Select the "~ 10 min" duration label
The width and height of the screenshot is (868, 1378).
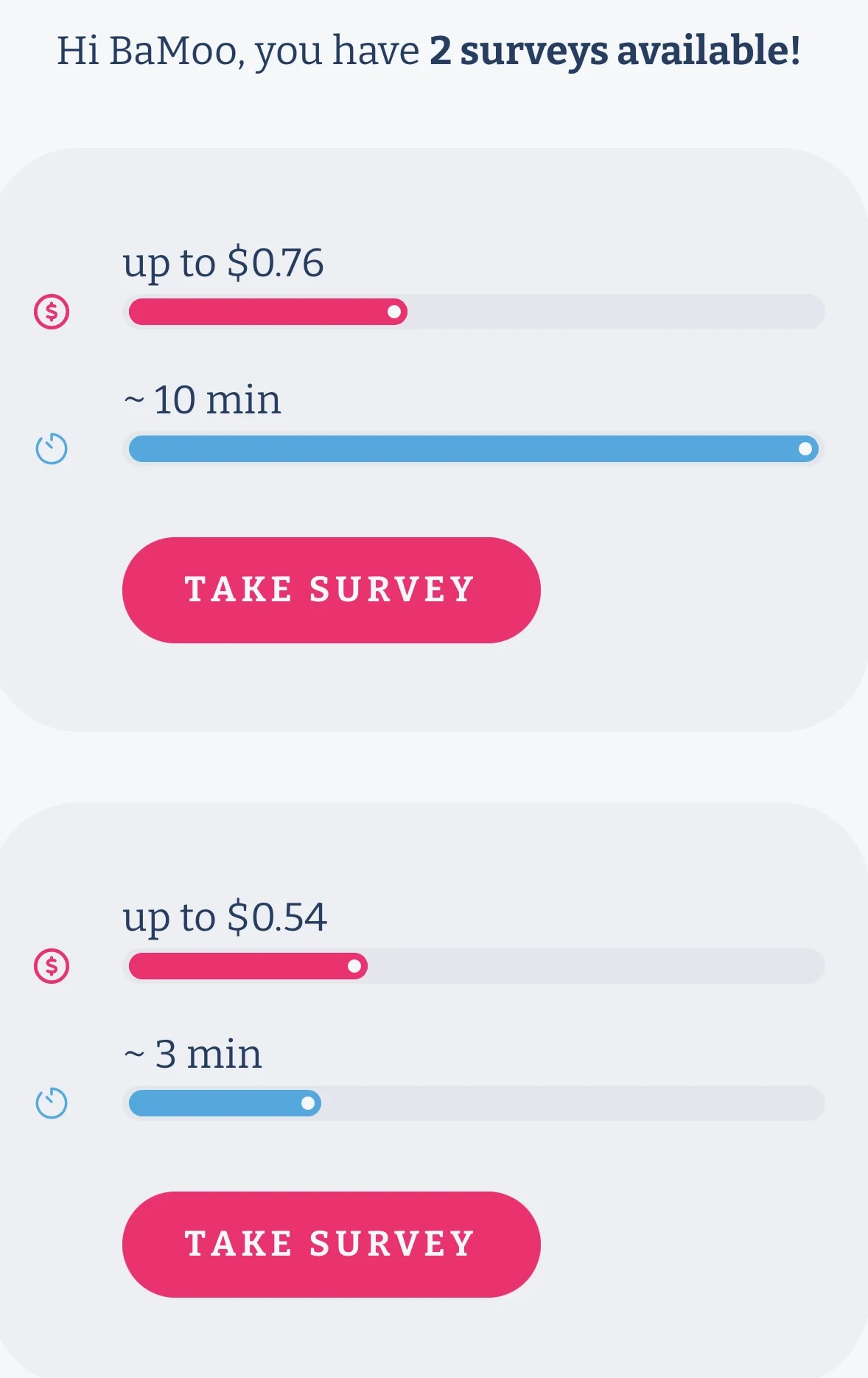point(203,400)
